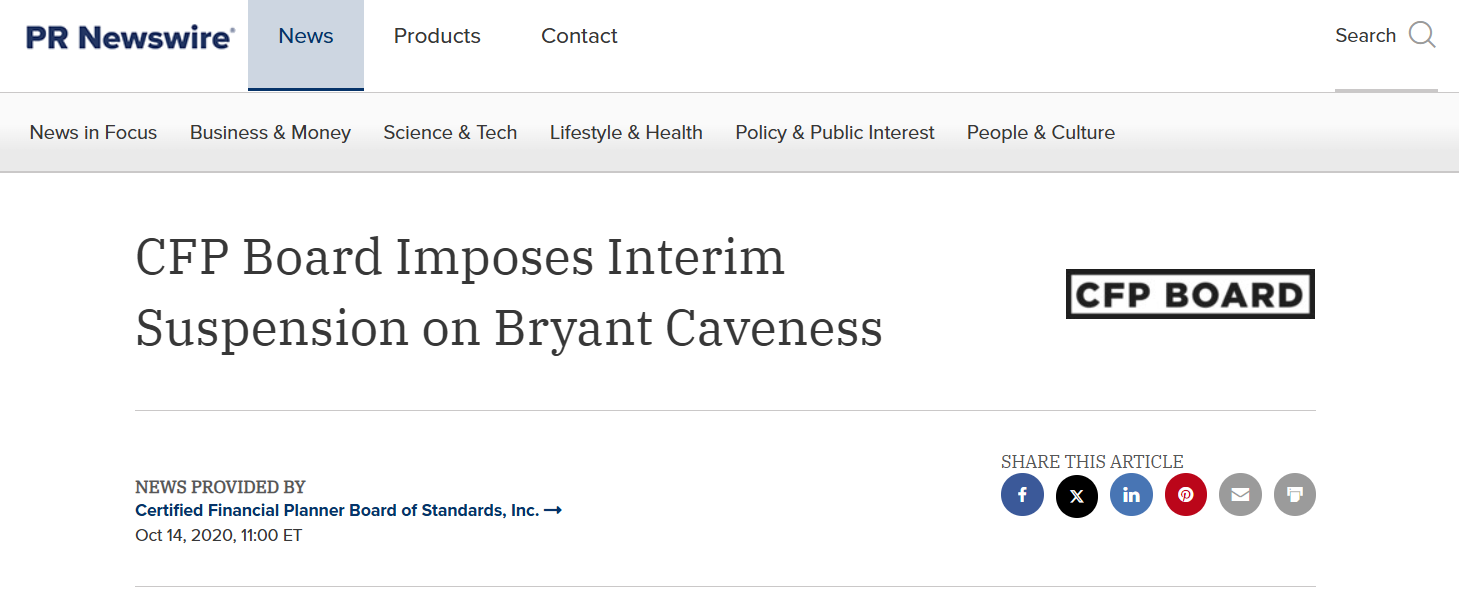Share article on X (Twitter)

click(1077, 495)
